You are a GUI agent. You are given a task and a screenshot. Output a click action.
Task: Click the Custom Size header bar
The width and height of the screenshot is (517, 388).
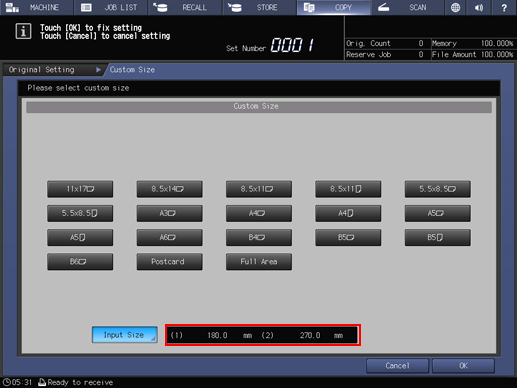pyautogui.click(x=259, y=107)
